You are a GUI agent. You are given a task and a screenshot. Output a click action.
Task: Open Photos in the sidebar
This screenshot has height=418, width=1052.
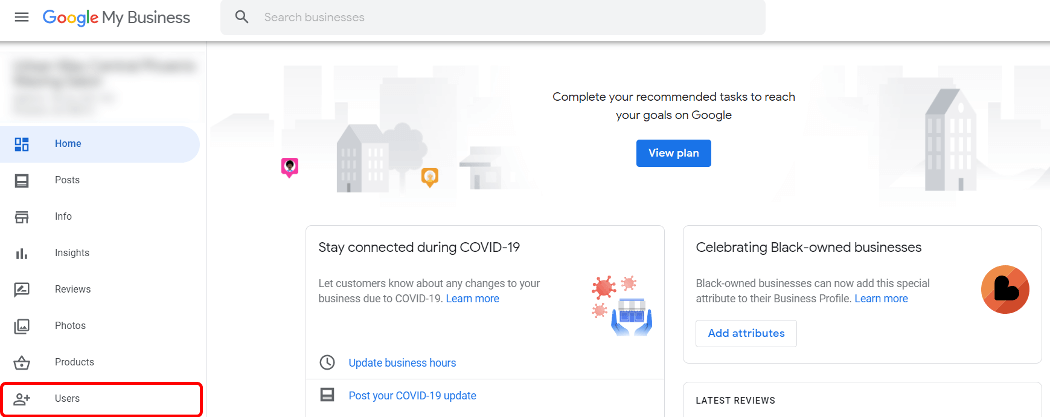tap(100, 325)
